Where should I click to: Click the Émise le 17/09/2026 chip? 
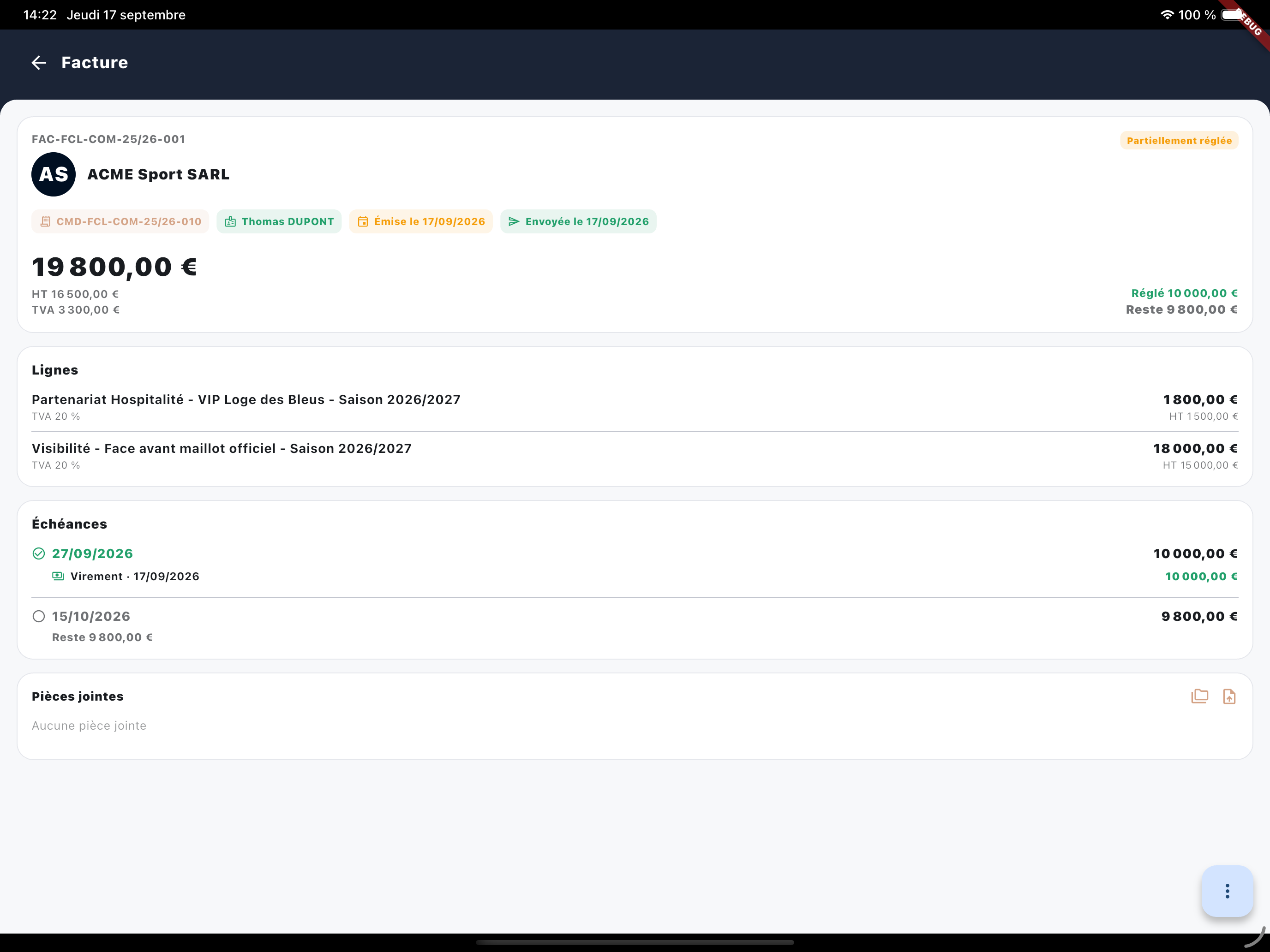click(421, 221)
